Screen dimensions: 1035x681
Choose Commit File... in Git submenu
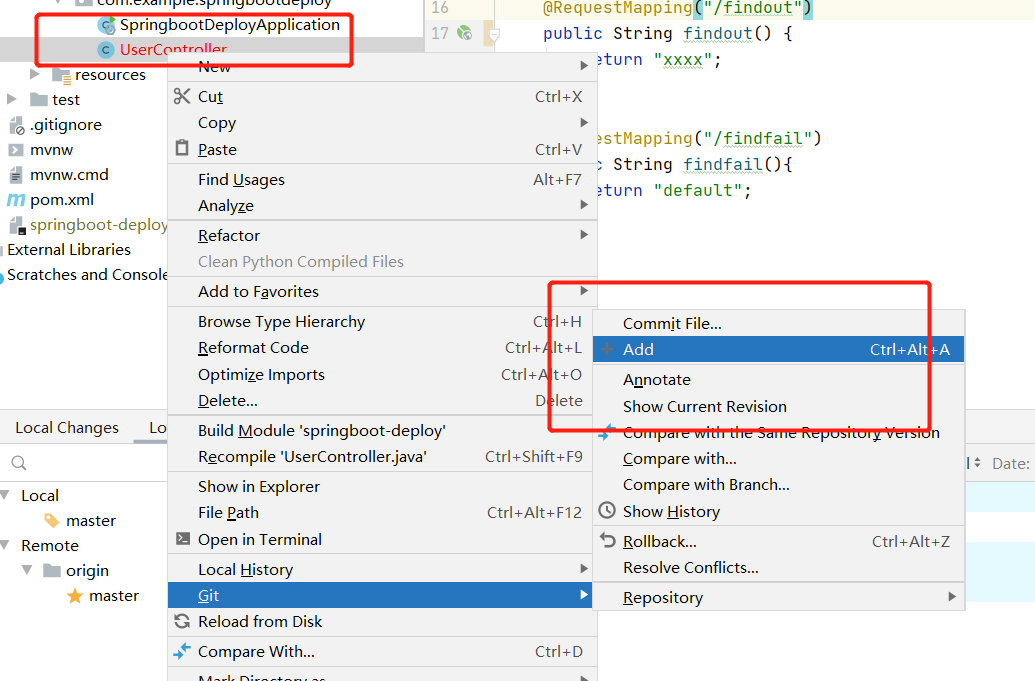[778, 323]
